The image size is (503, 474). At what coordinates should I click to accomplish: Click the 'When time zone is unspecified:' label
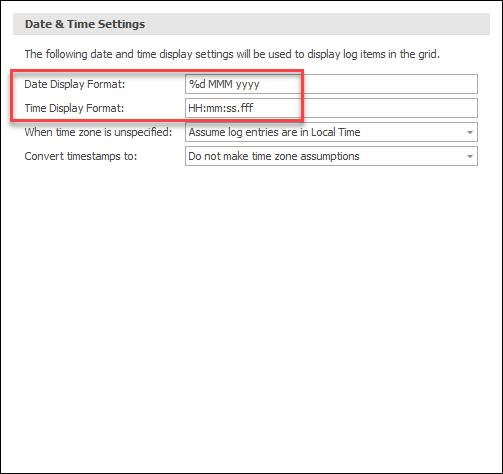(98, 132)
